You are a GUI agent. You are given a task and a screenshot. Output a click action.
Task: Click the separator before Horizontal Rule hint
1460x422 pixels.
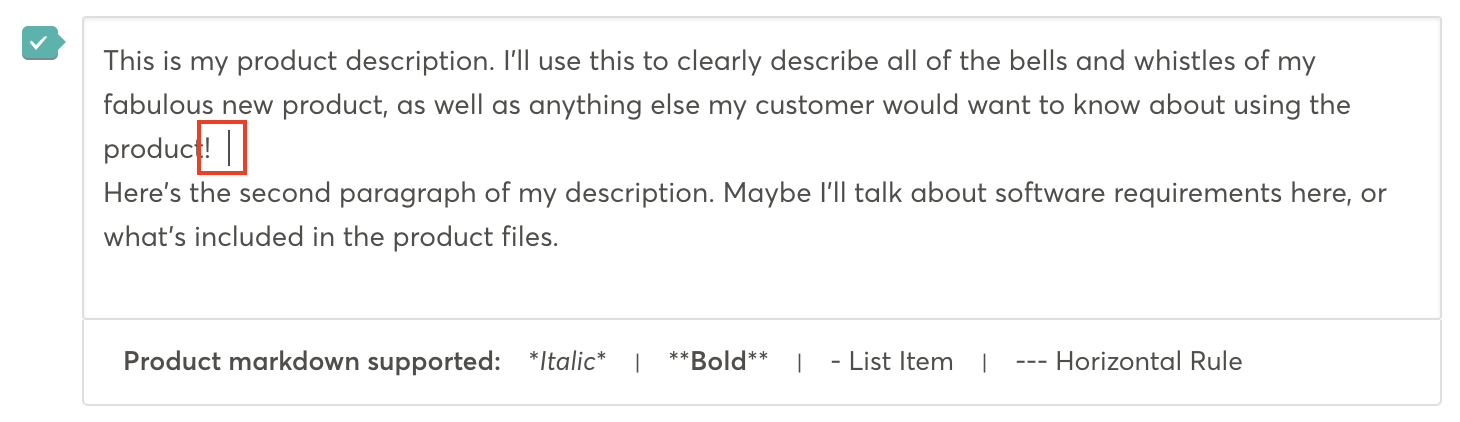[984, 362]
